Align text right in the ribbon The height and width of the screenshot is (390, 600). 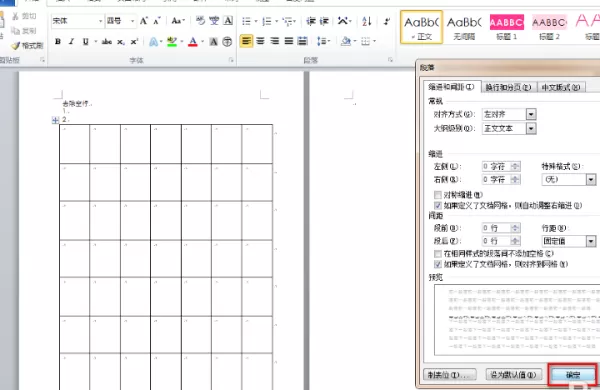pos(275,41)
